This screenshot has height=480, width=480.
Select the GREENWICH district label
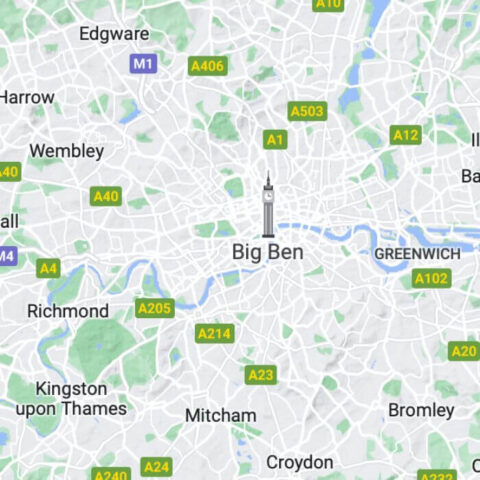coord(418,254)
